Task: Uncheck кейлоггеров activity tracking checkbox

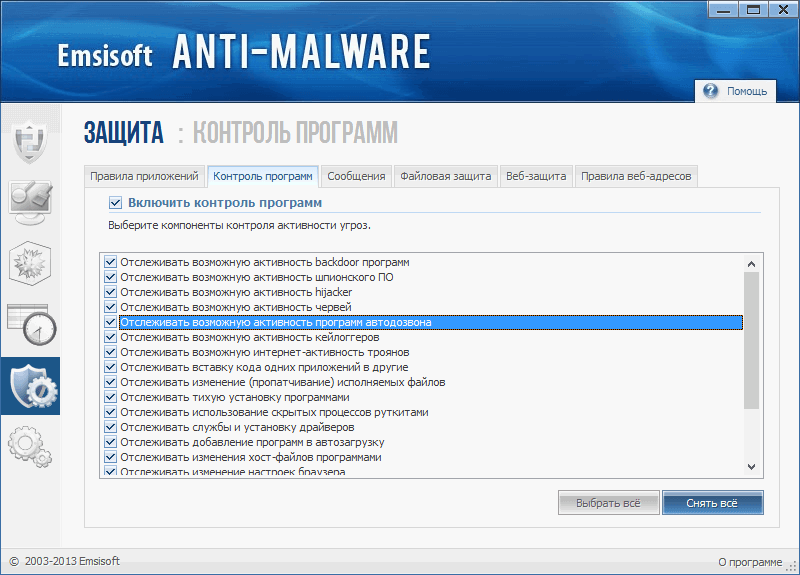Action: pos(110,337)
